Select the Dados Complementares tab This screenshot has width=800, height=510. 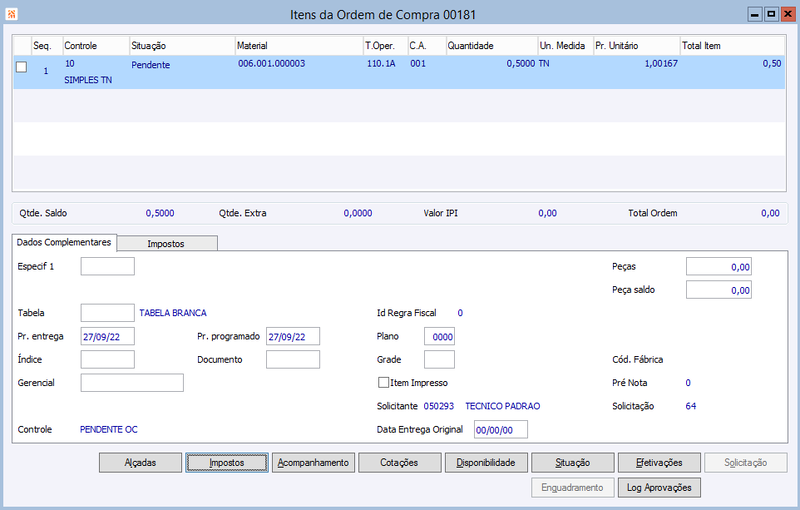click(64, 242)
